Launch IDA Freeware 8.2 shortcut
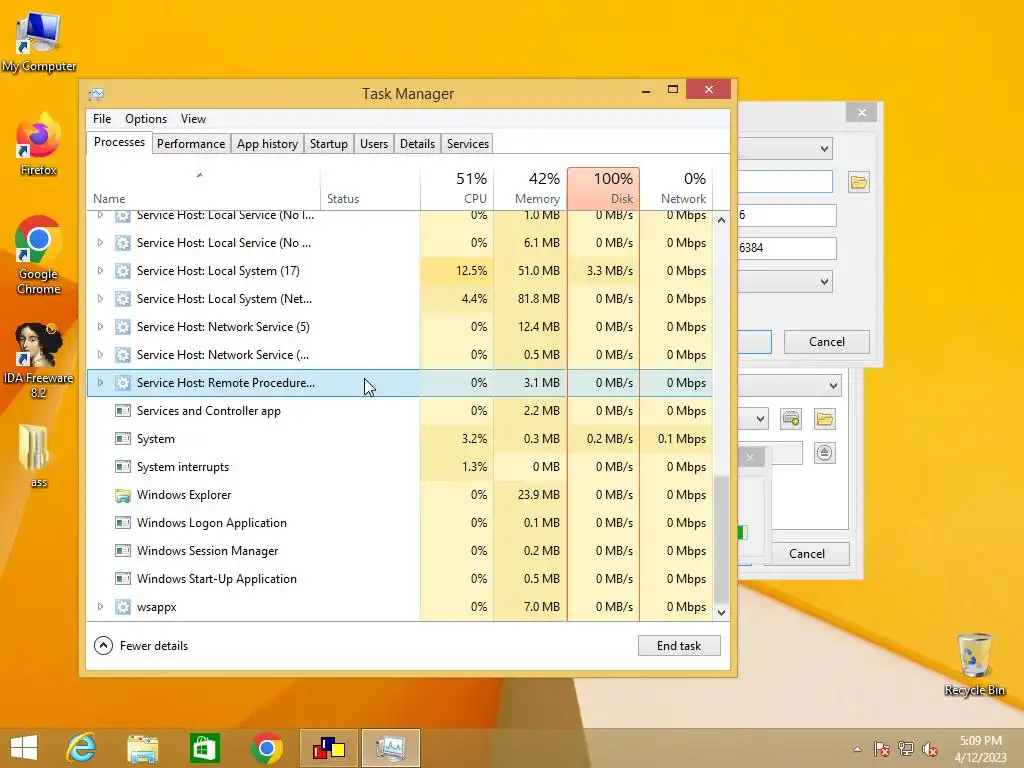This screenshot has height=768, width=1024. [39, 360]
